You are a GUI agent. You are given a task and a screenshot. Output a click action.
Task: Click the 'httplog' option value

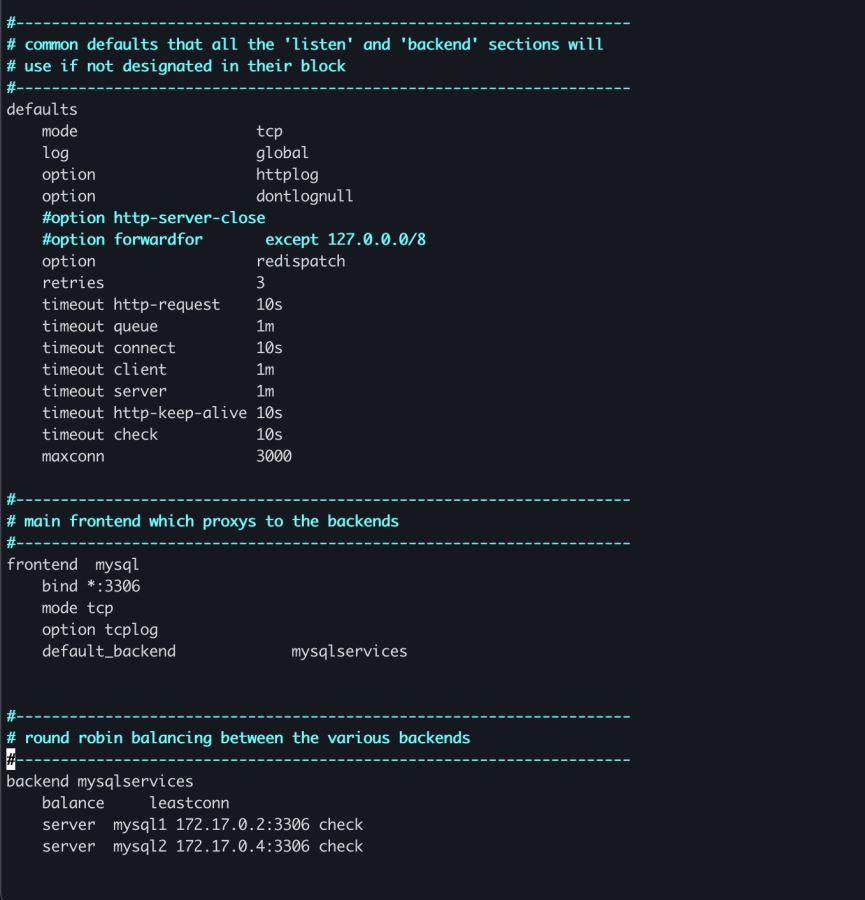pos(287,175)
